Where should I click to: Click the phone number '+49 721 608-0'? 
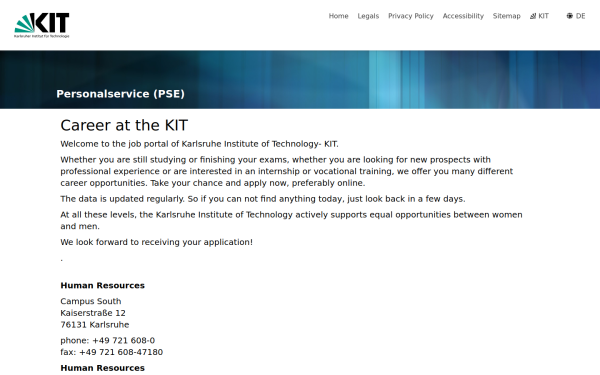pos(124,340)
